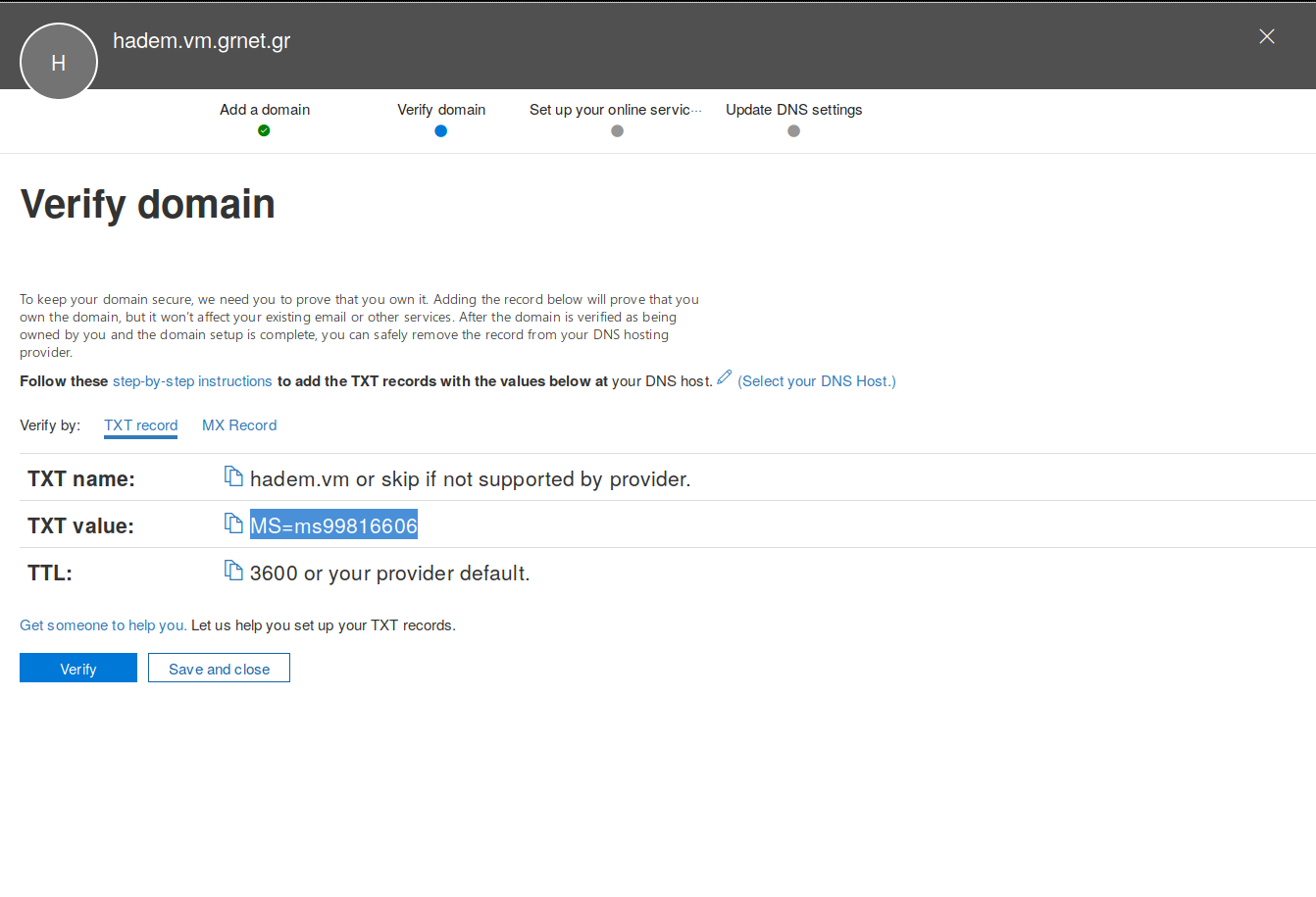The image size is (1316, 897).
Task: Click the Update DNS settings step label
Action: (793, 110)
